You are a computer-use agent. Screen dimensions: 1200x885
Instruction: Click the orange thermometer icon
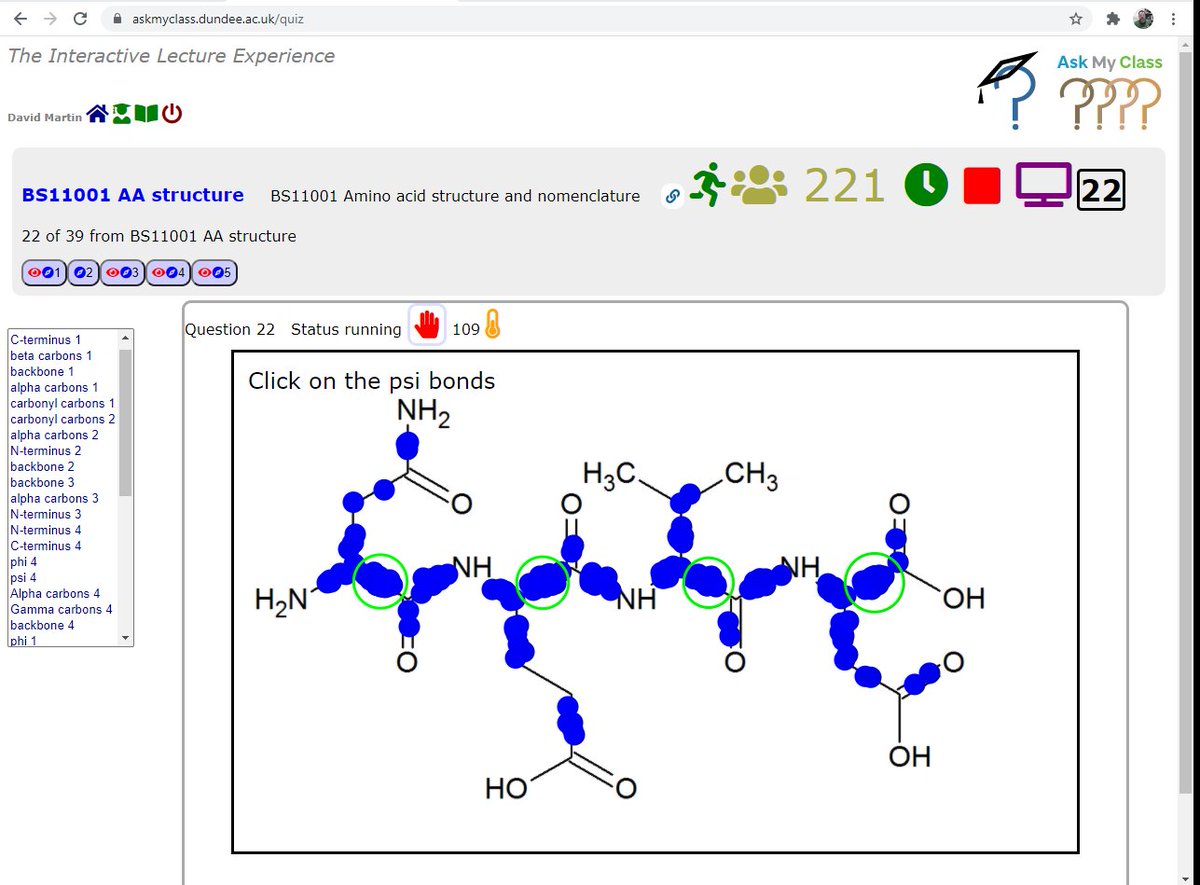point(492,326)
